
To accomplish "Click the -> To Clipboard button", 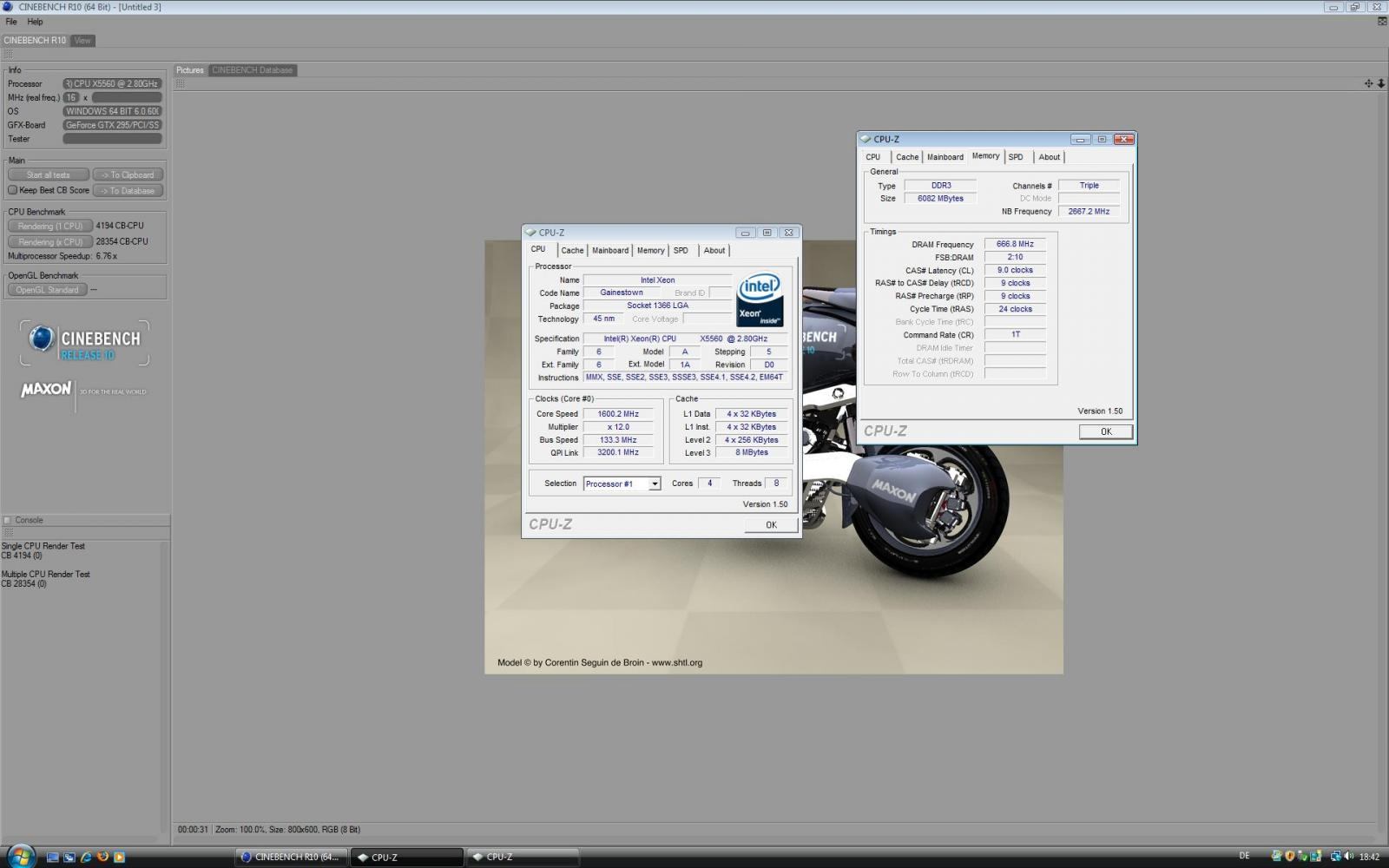I will (x=128, y=175).
